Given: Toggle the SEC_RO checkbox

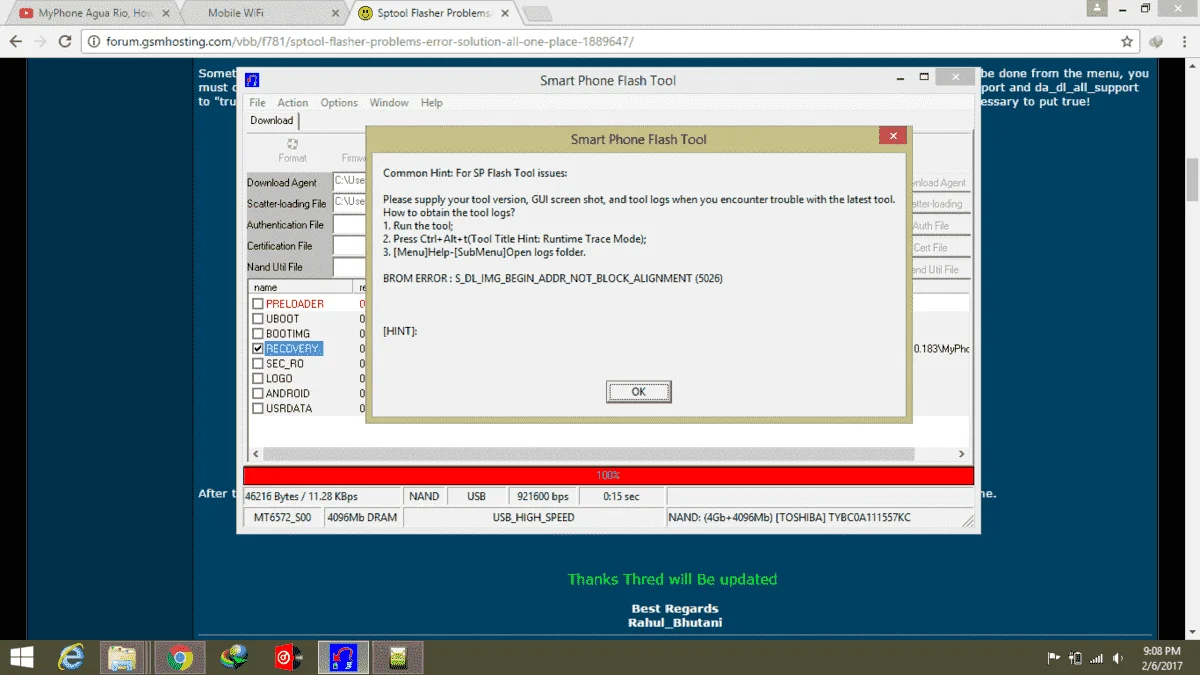Looking at the screenshot, I should [x=258, y=364].
